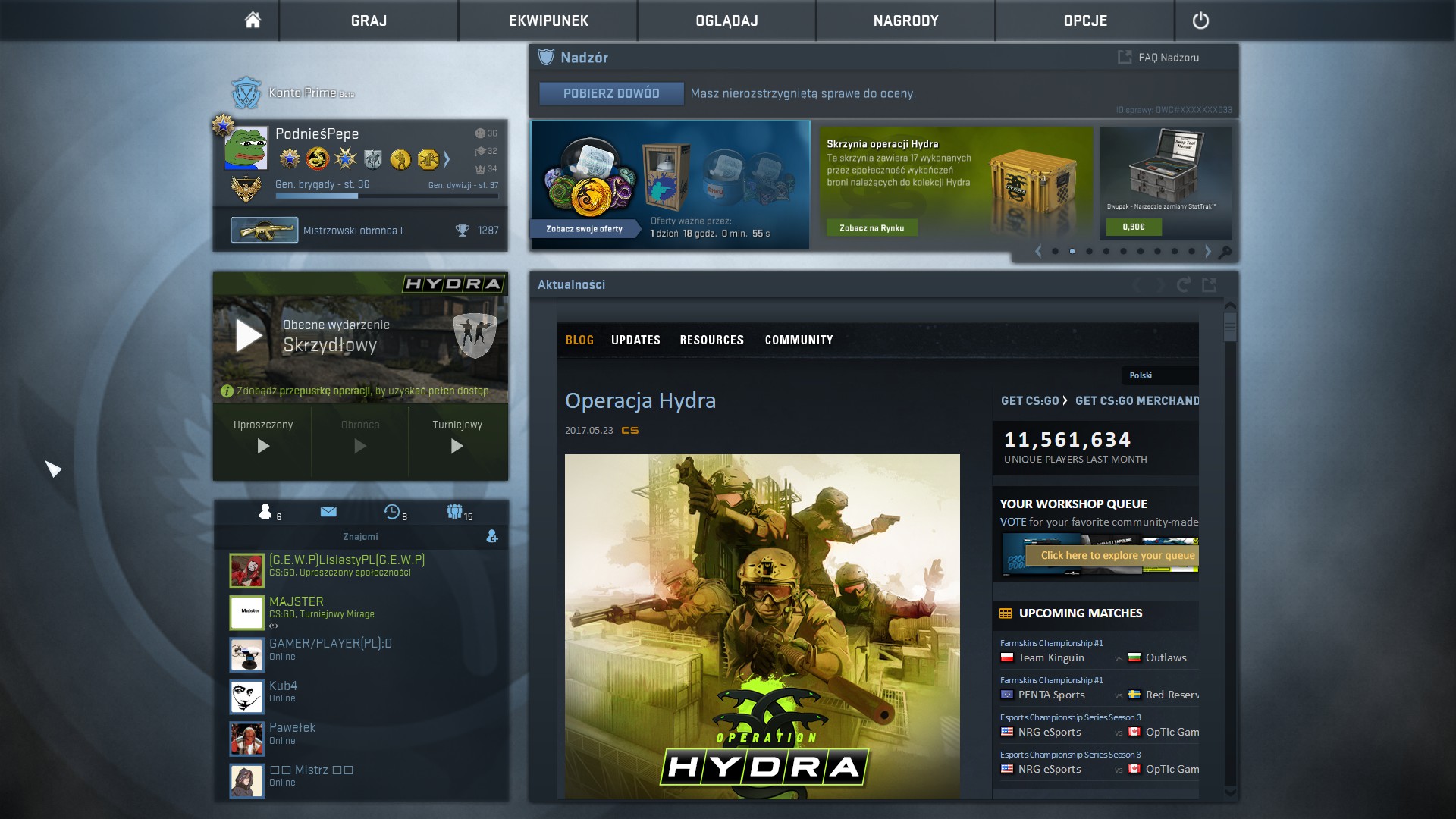The width and height of the screenshot is (1456, 819).
Task: Open Polski language dropdown
Action: tap(1159, 375)
